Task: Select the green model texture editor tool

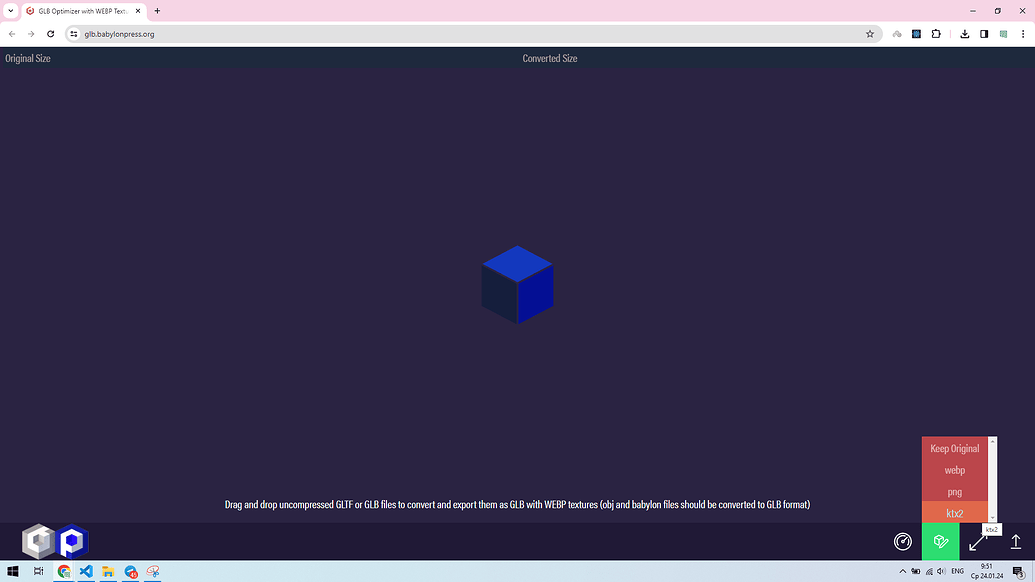Action: pyautogui.click(x=940, y=541)
